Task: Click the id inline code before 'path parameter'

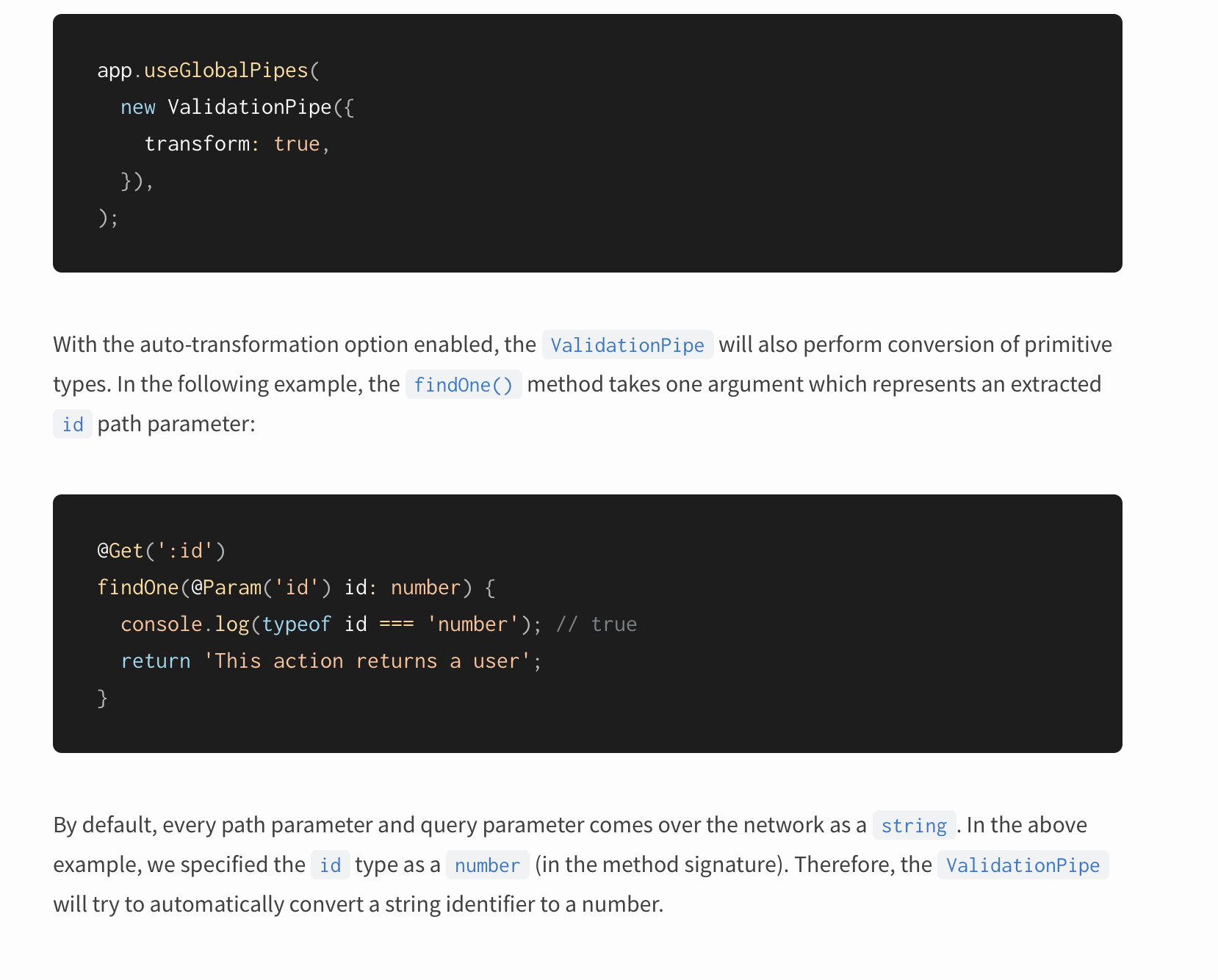Action: tap(73, 424)
